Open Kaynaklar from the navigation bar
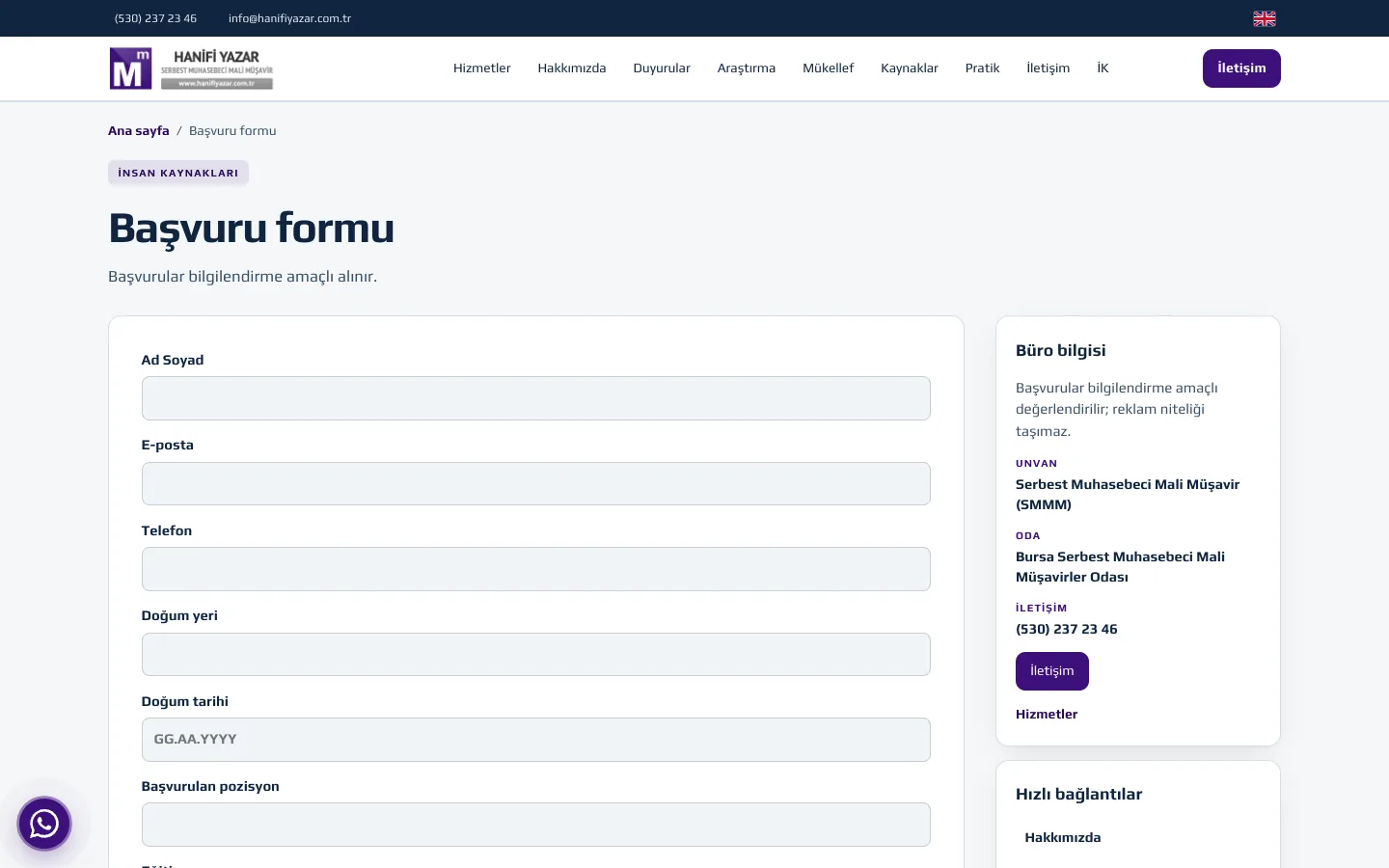 click(910, 68)
